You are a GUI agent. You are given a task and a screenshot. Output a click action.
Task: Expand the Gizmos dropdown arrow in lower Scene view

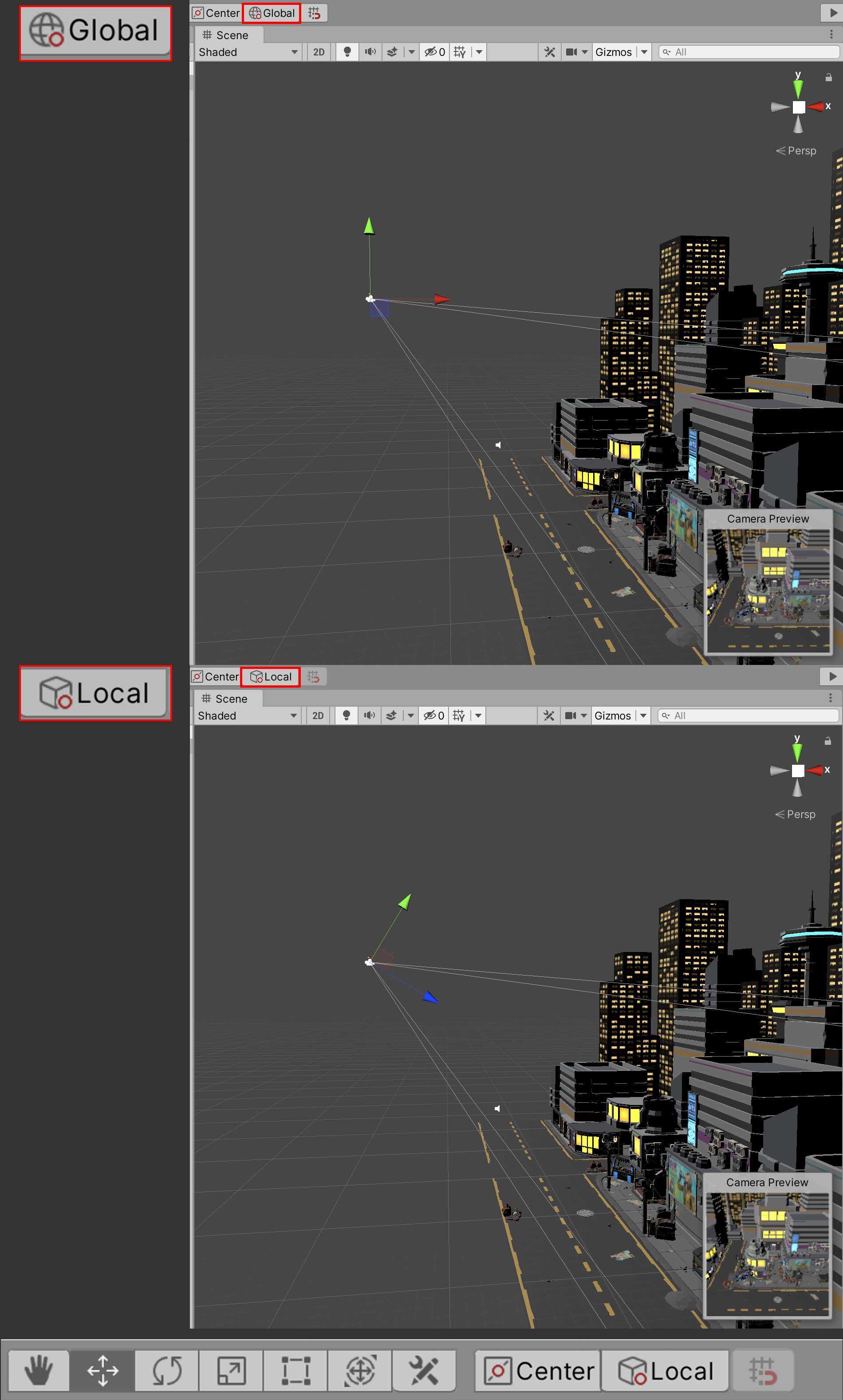tap(643, 716)
